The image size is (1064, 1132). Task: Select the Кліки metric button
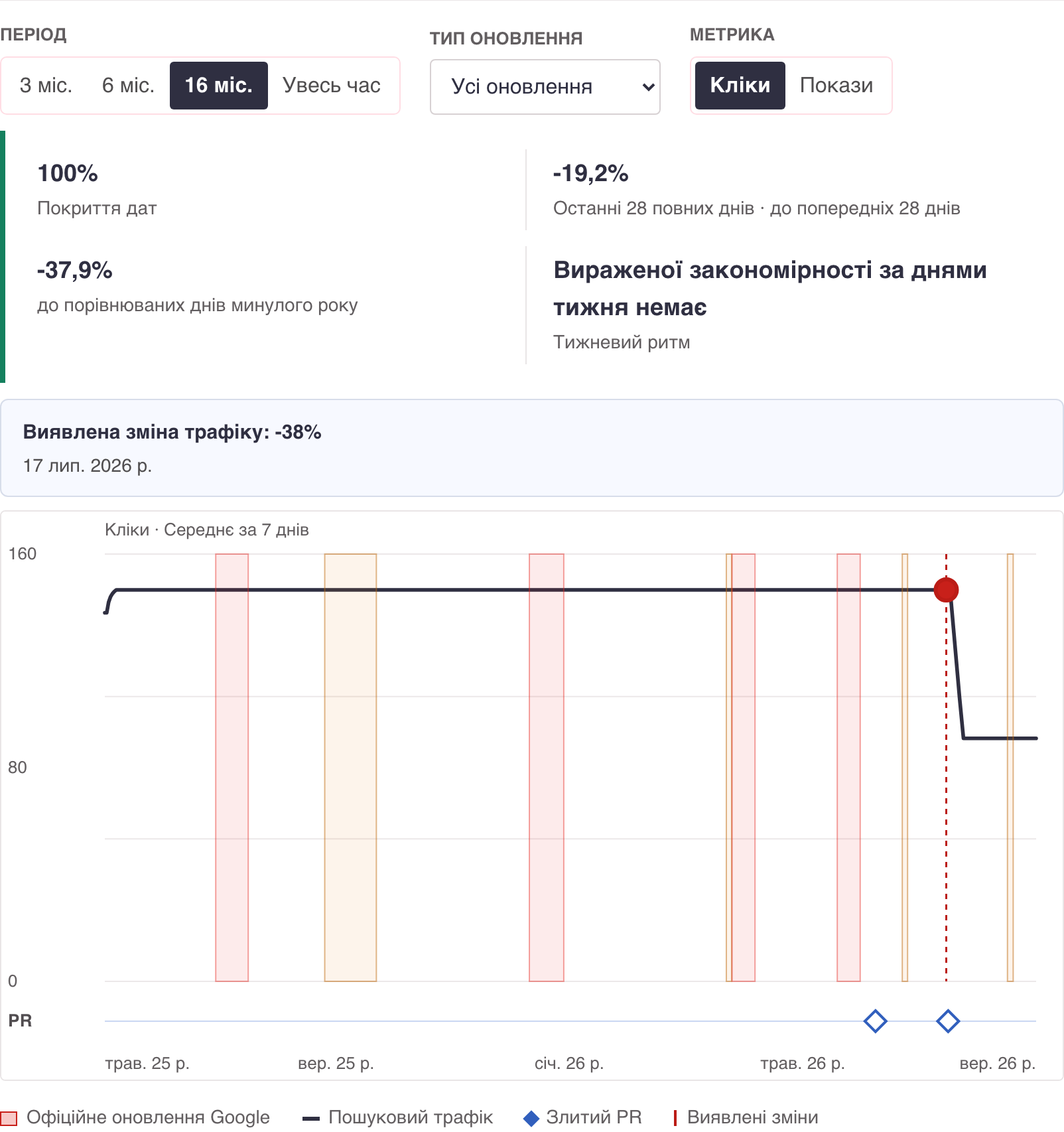point(740,86)
